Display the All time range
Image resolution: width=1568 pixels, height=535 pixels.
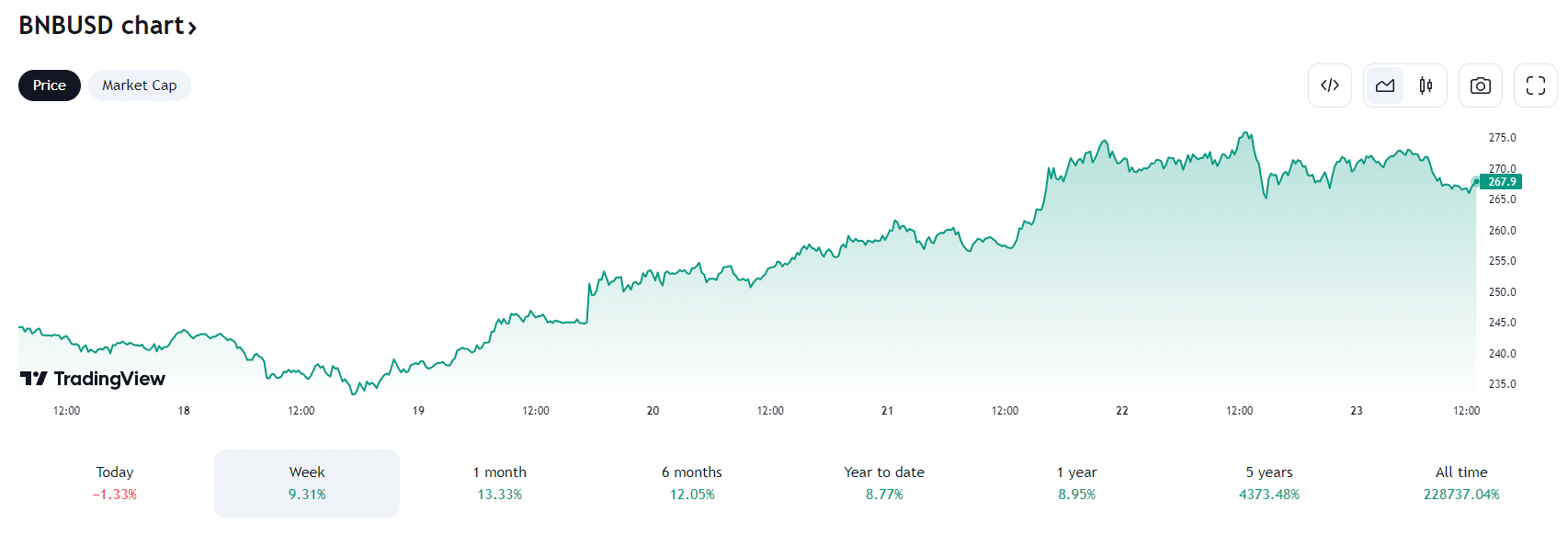click(1461, 483)
